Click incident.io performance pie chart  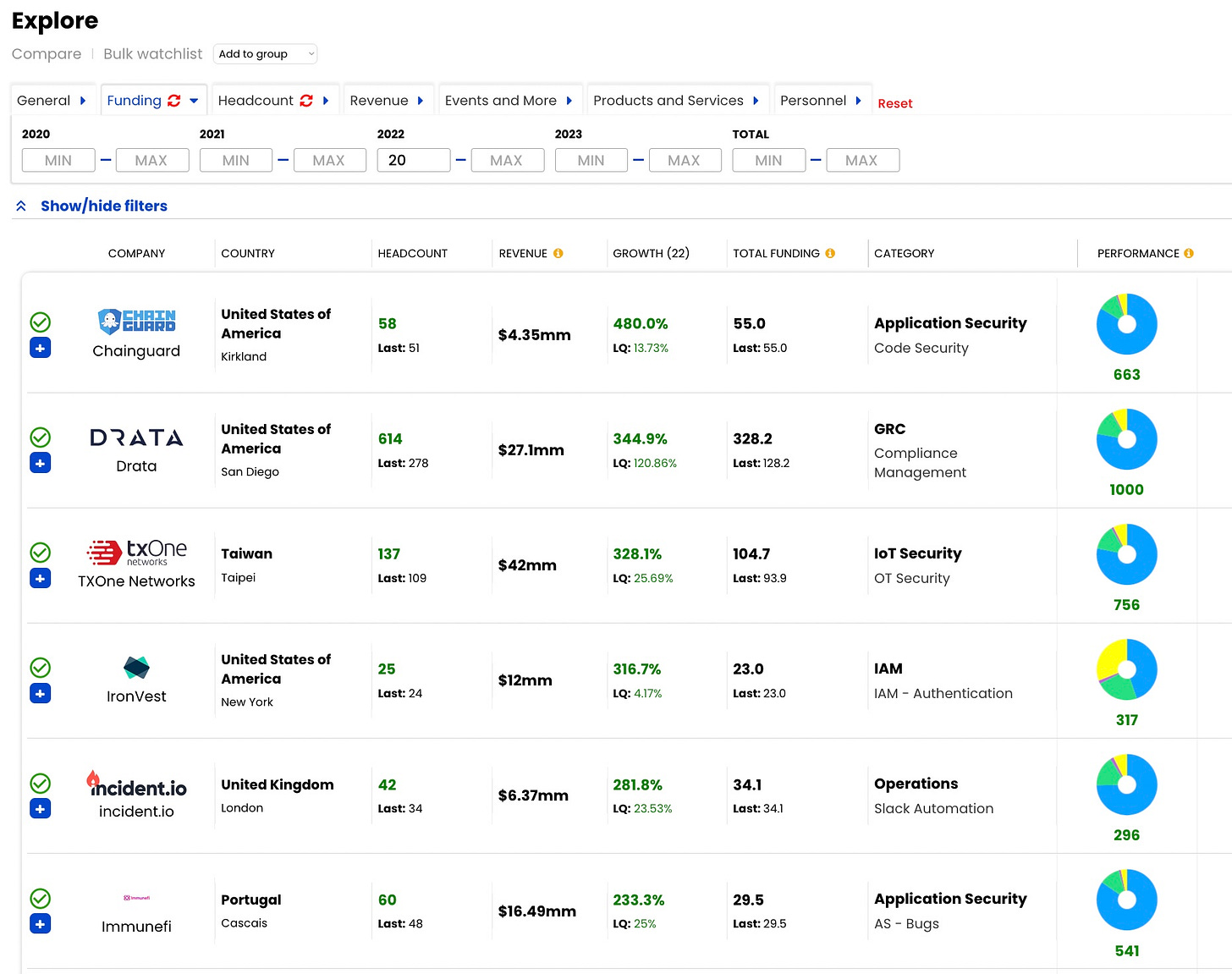pos(1126,784)
